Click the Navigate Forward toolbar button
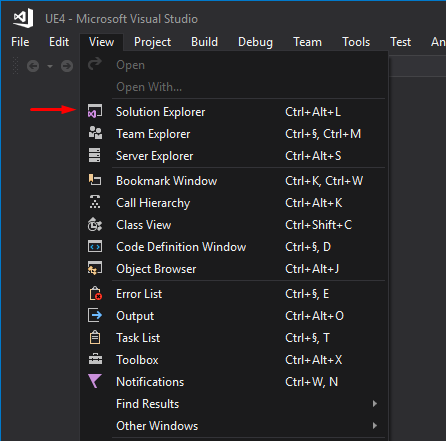The width and height of the screenshot is (446, 441). tap(67, 66)
